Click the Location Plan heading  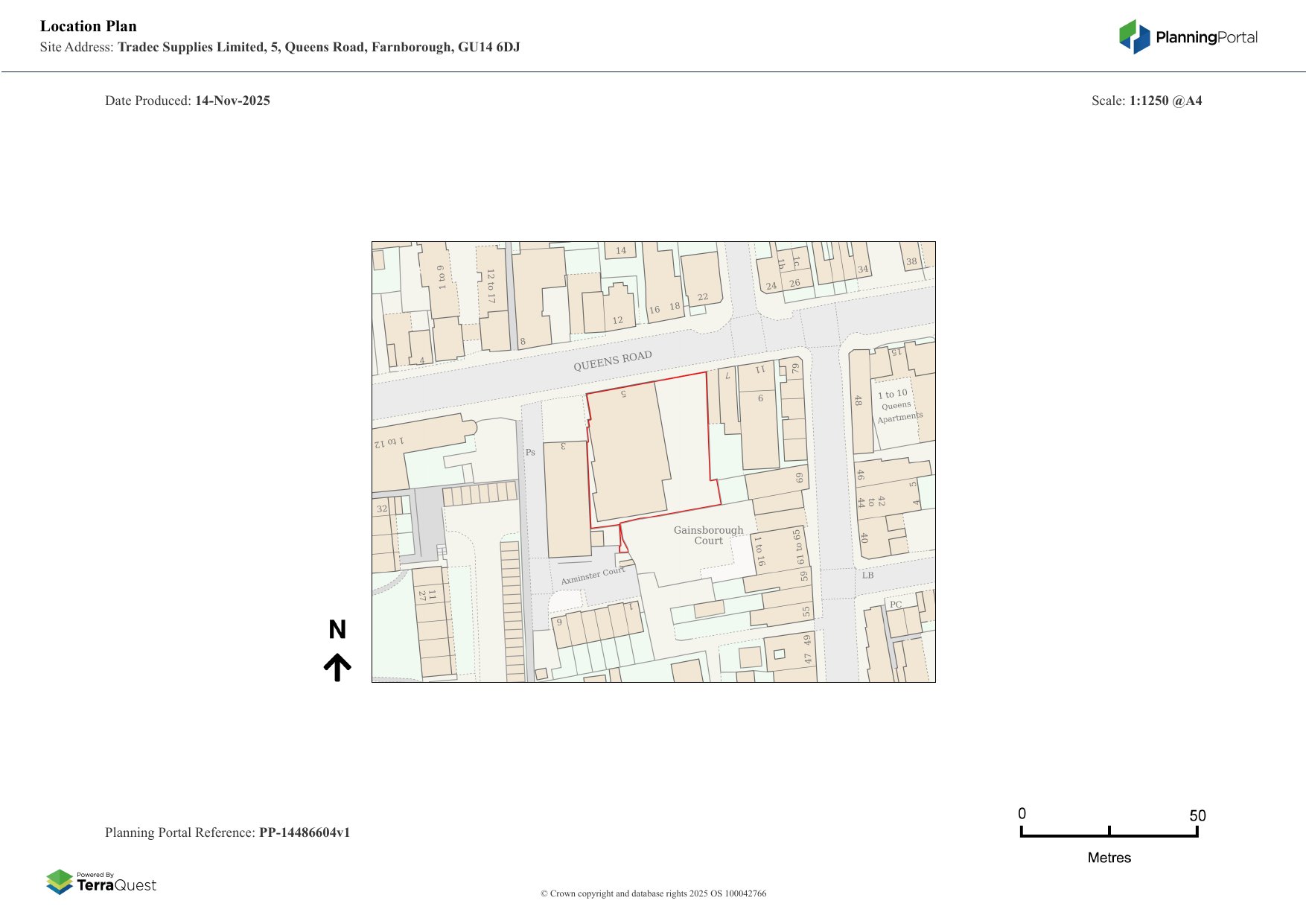point(89,26)
